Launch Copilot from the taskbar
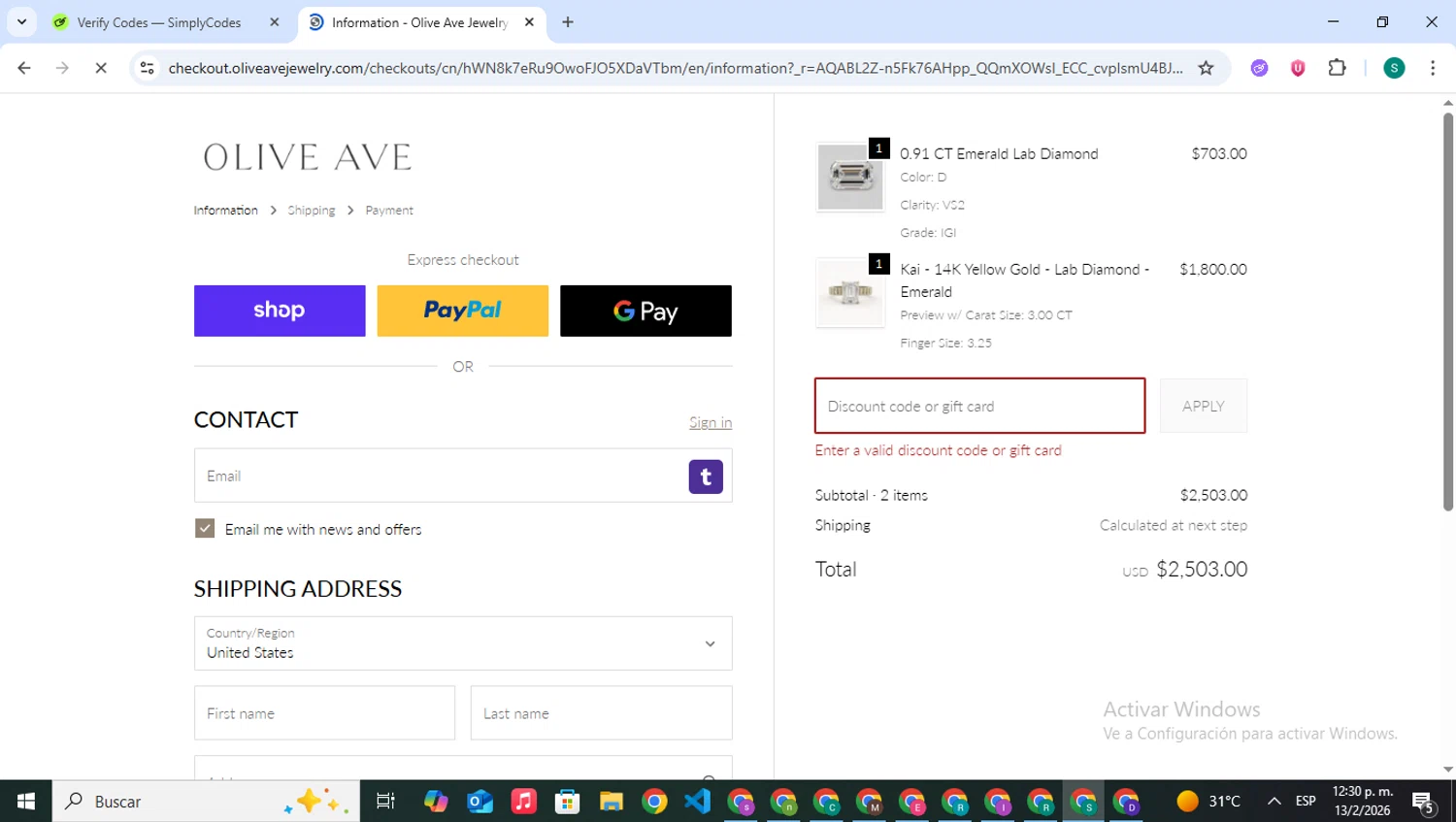 pos(436,802)
